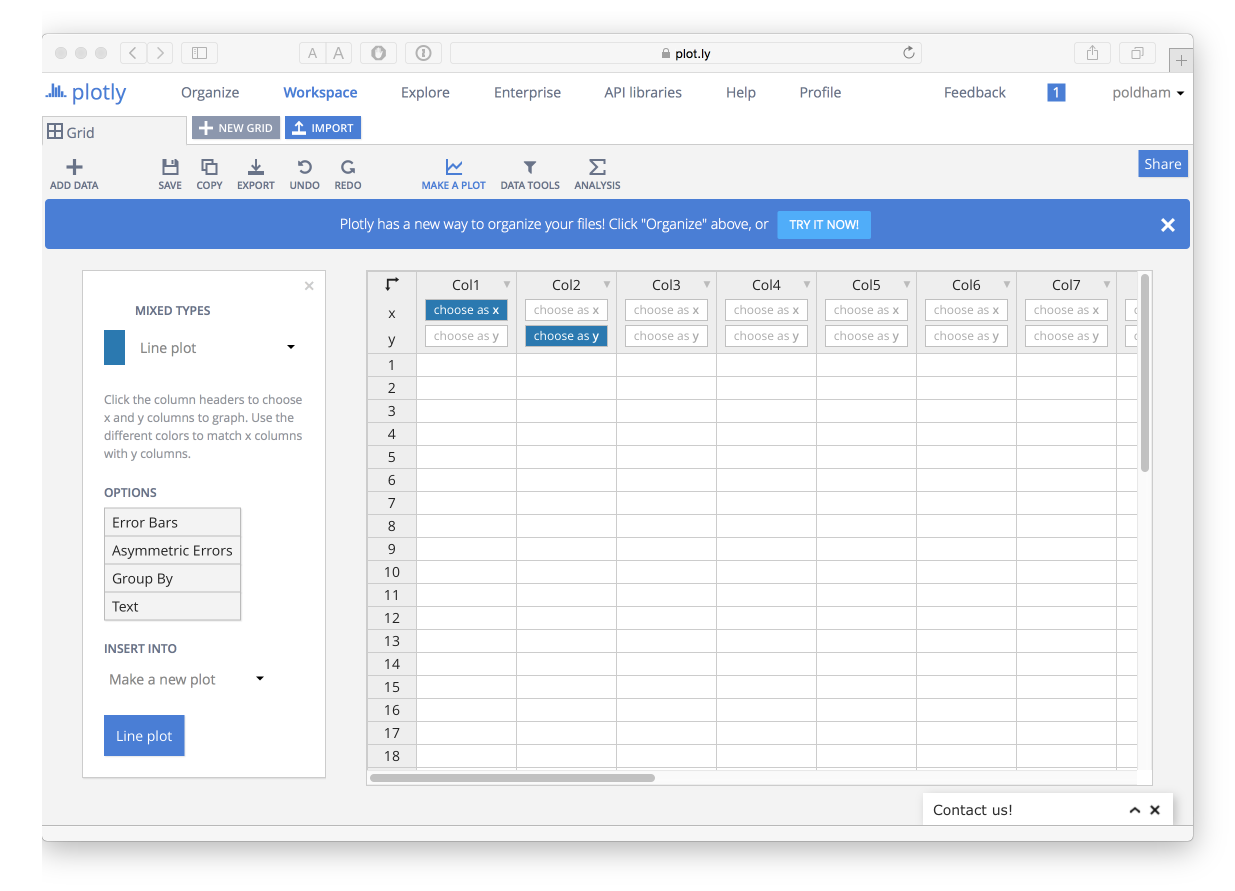Open Safari share menu

pyautogui.click(x=1092, y=53)
